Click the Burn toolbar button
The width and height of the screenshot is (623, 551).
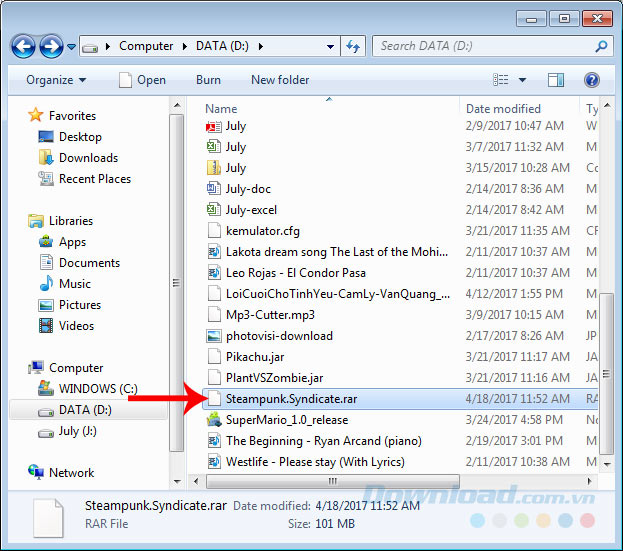click(x=208, y=80)
